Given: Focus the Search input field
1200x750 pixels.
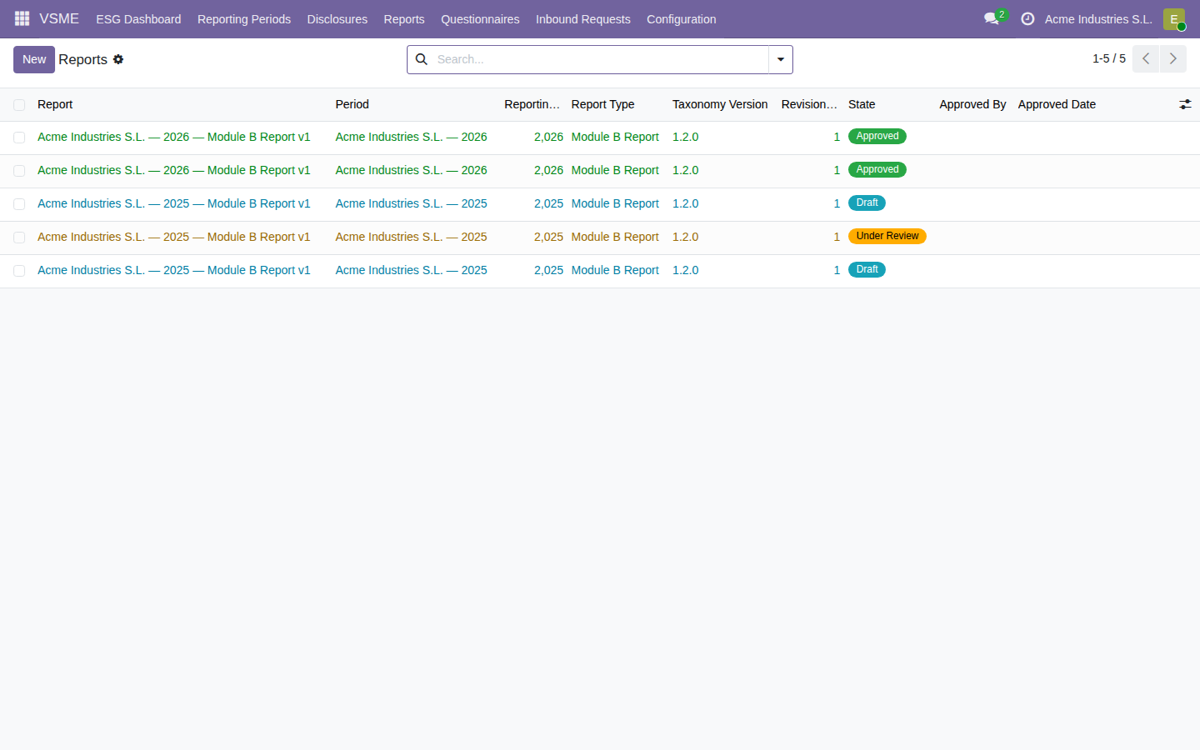Looking at the screenshot, I should [600, 60].
